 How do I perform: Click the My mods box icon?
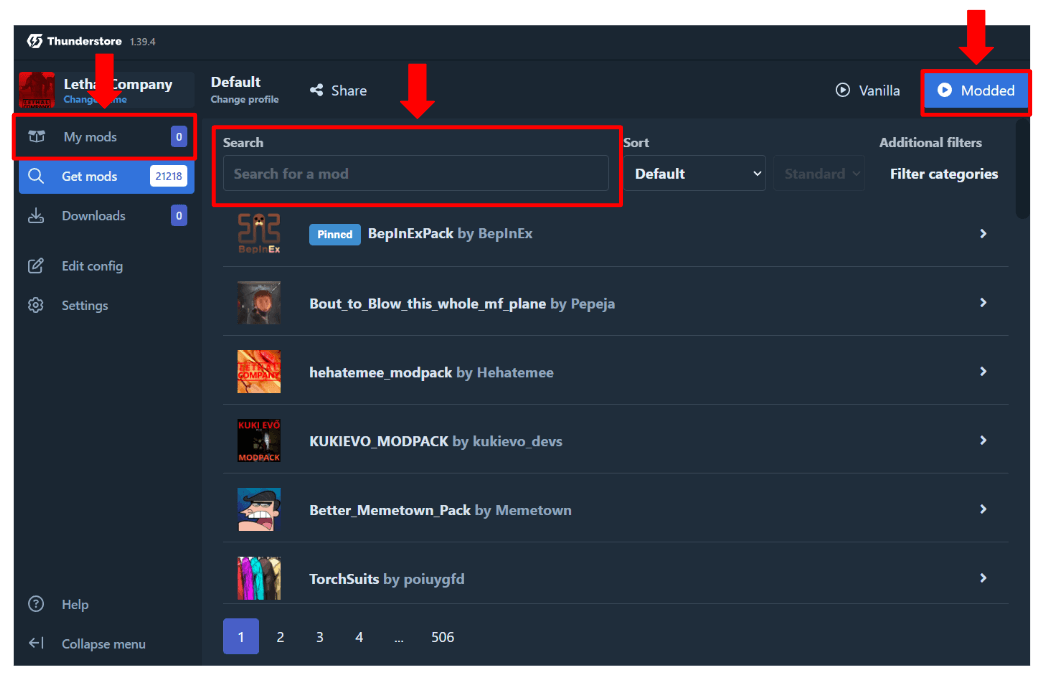click(x=36, y=137)
